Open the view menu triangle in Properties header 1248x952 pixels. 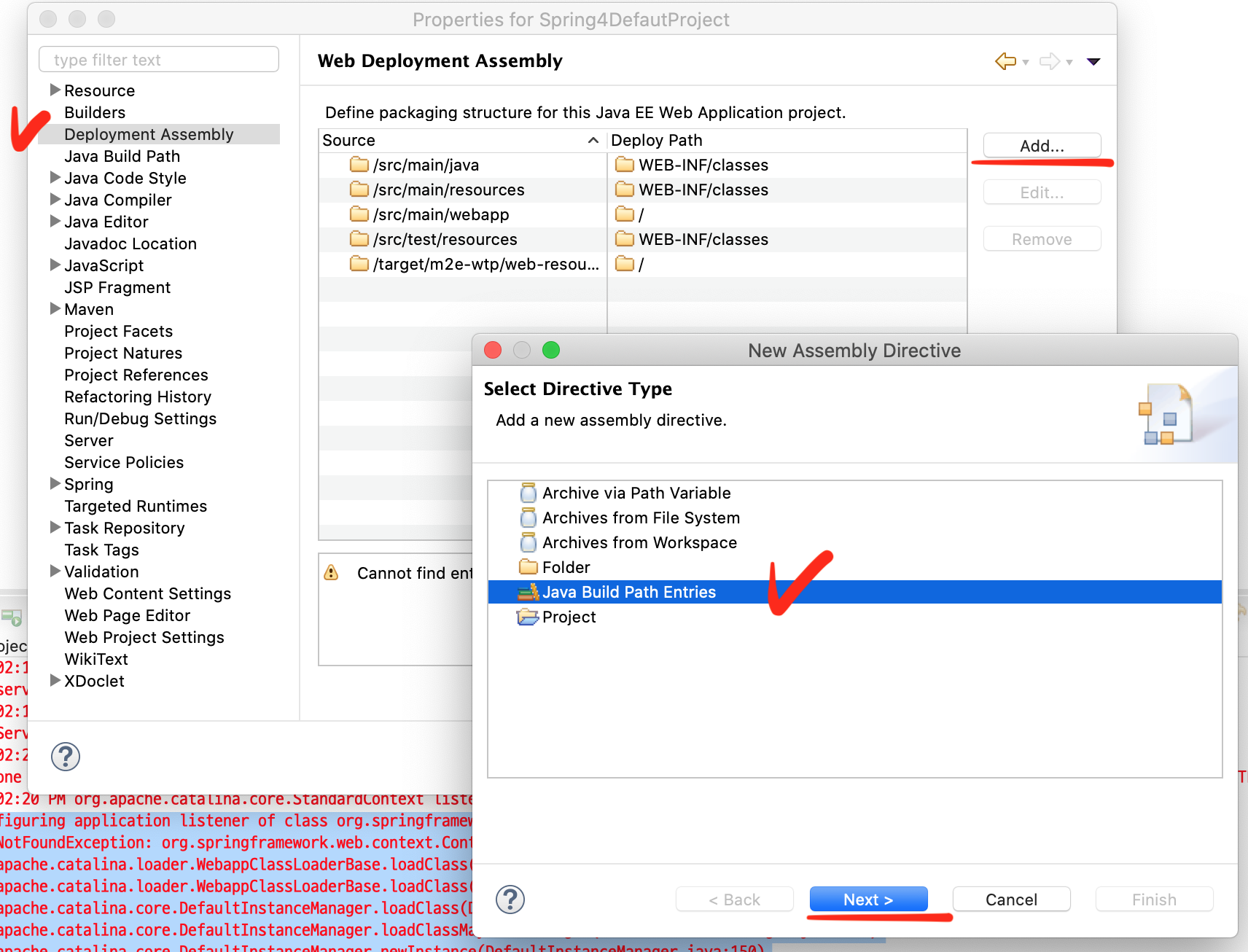[x=1093, y=62]
